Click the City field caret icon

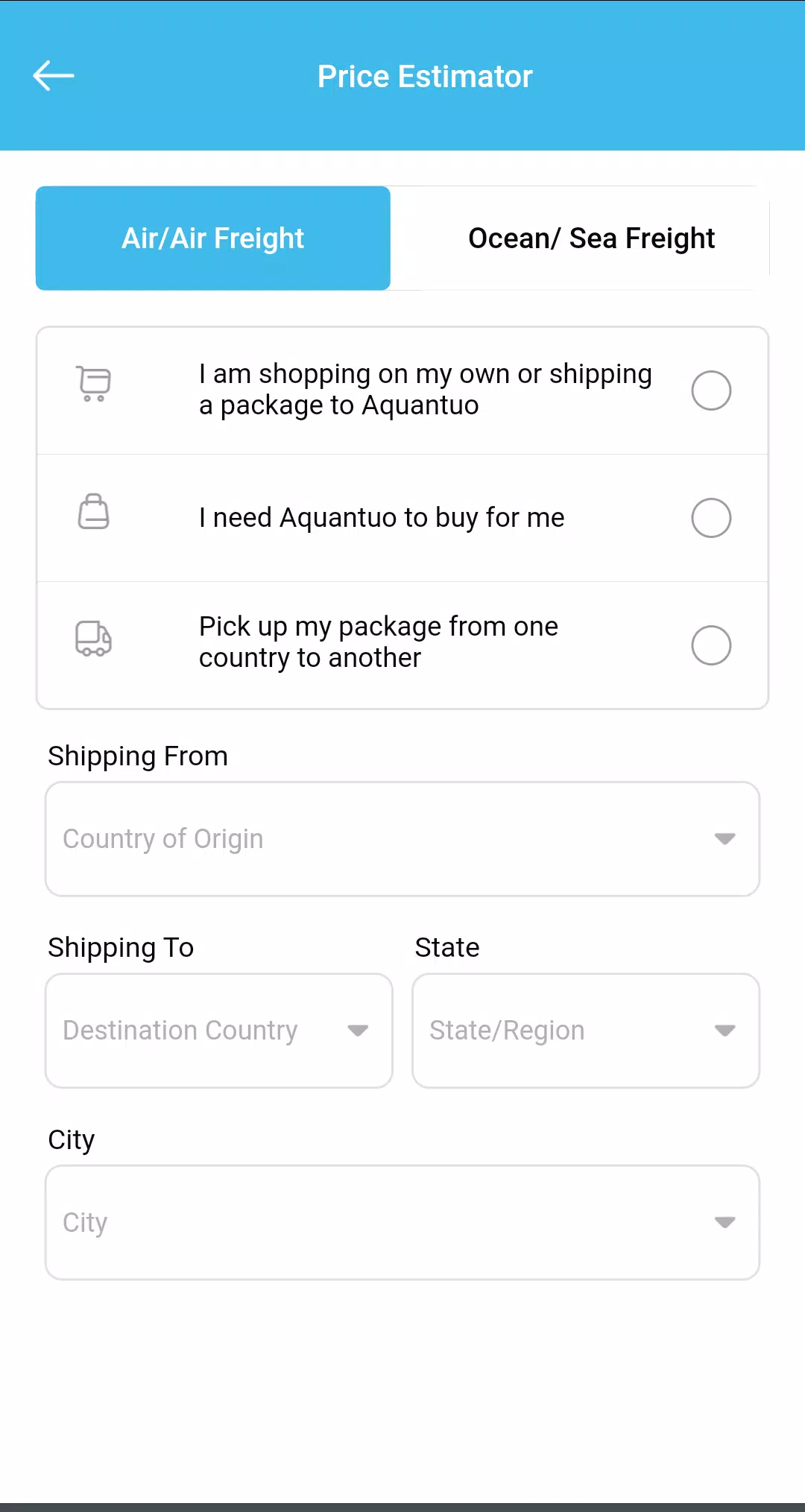coord(724,1222)
